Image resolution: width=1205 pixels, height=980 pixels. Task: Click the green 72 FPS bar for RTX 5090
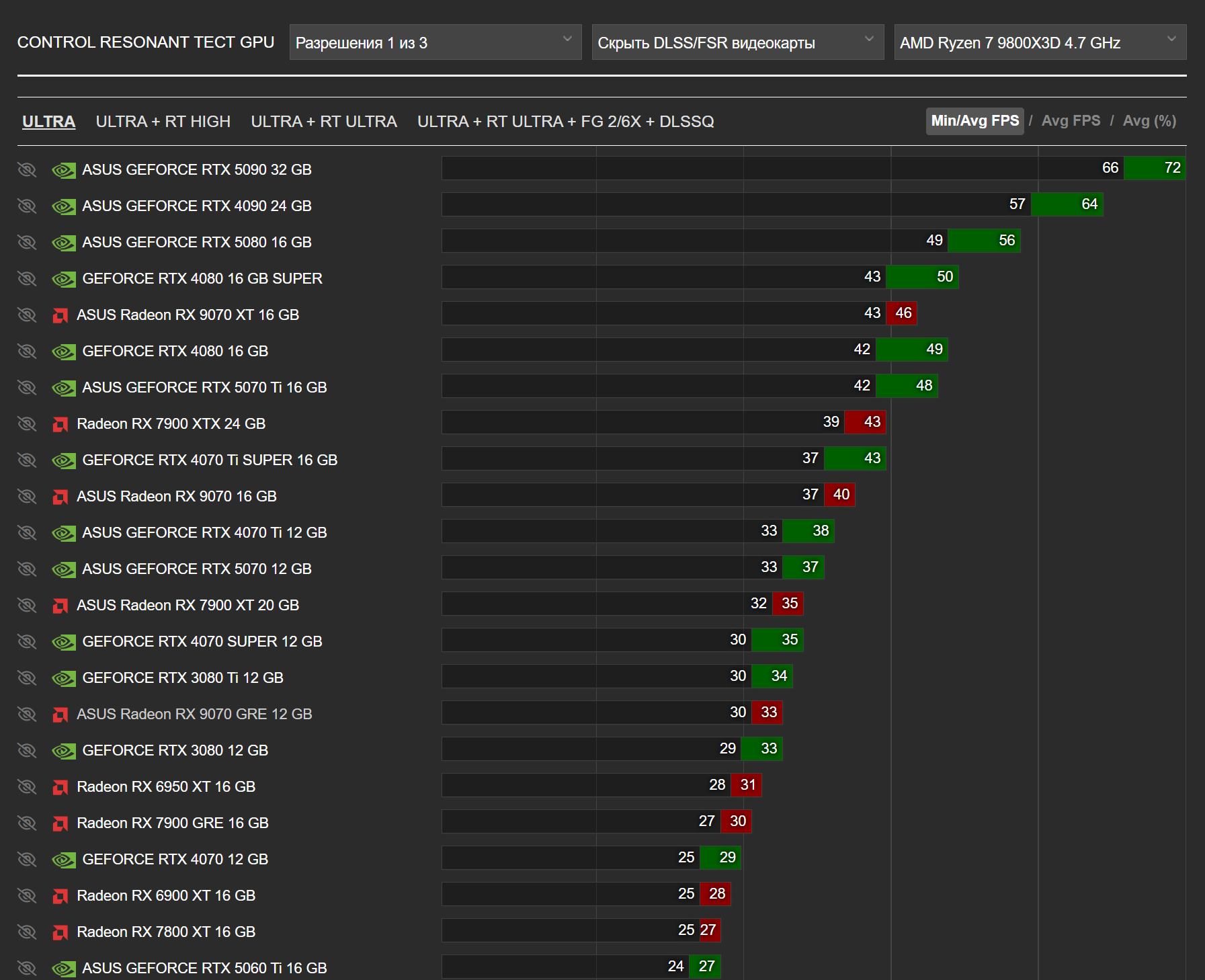tap(1155, 168)
